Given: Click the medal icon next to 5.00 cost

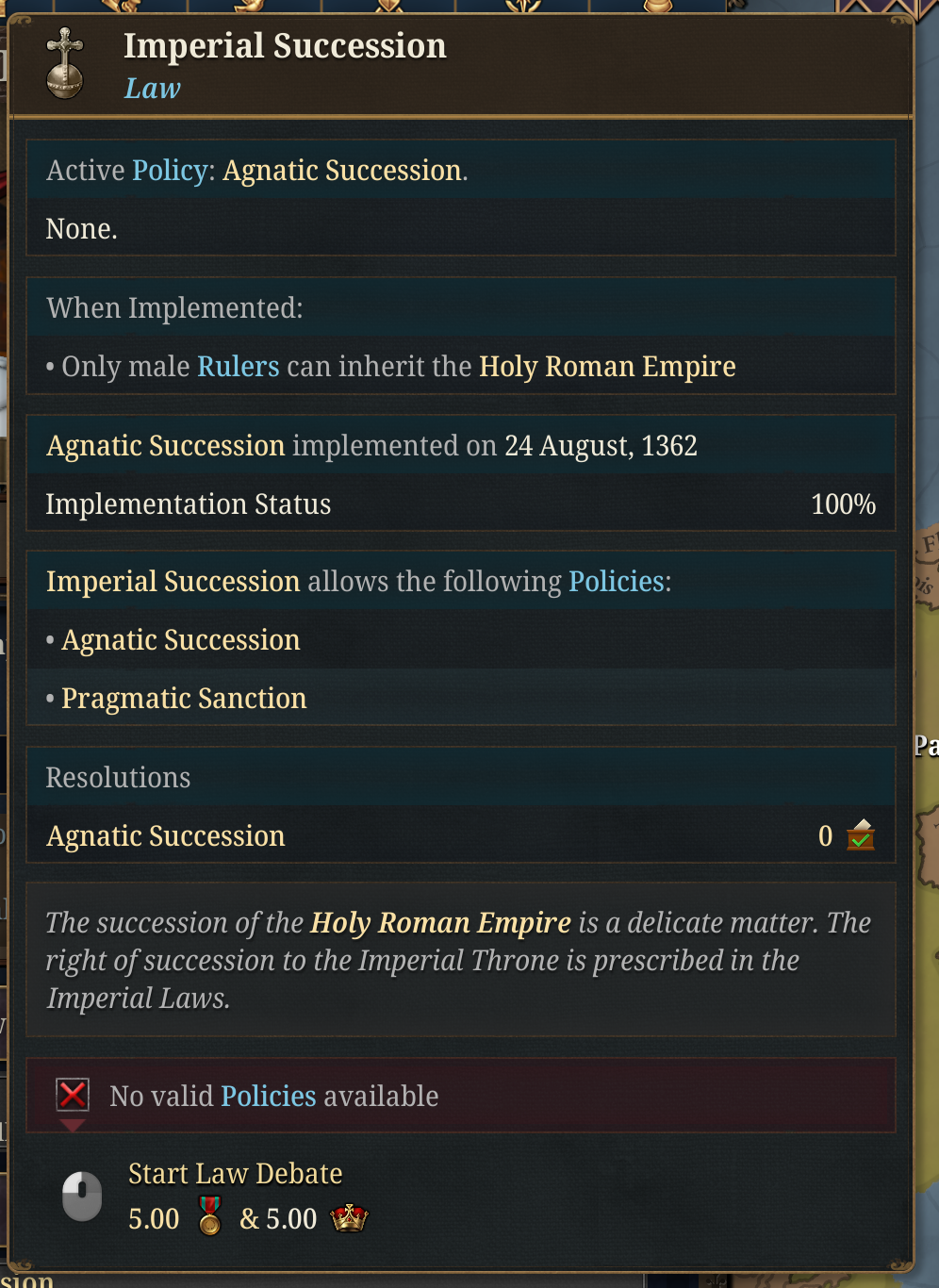Looking at the screenshot, I should (x=208, y=1216).
